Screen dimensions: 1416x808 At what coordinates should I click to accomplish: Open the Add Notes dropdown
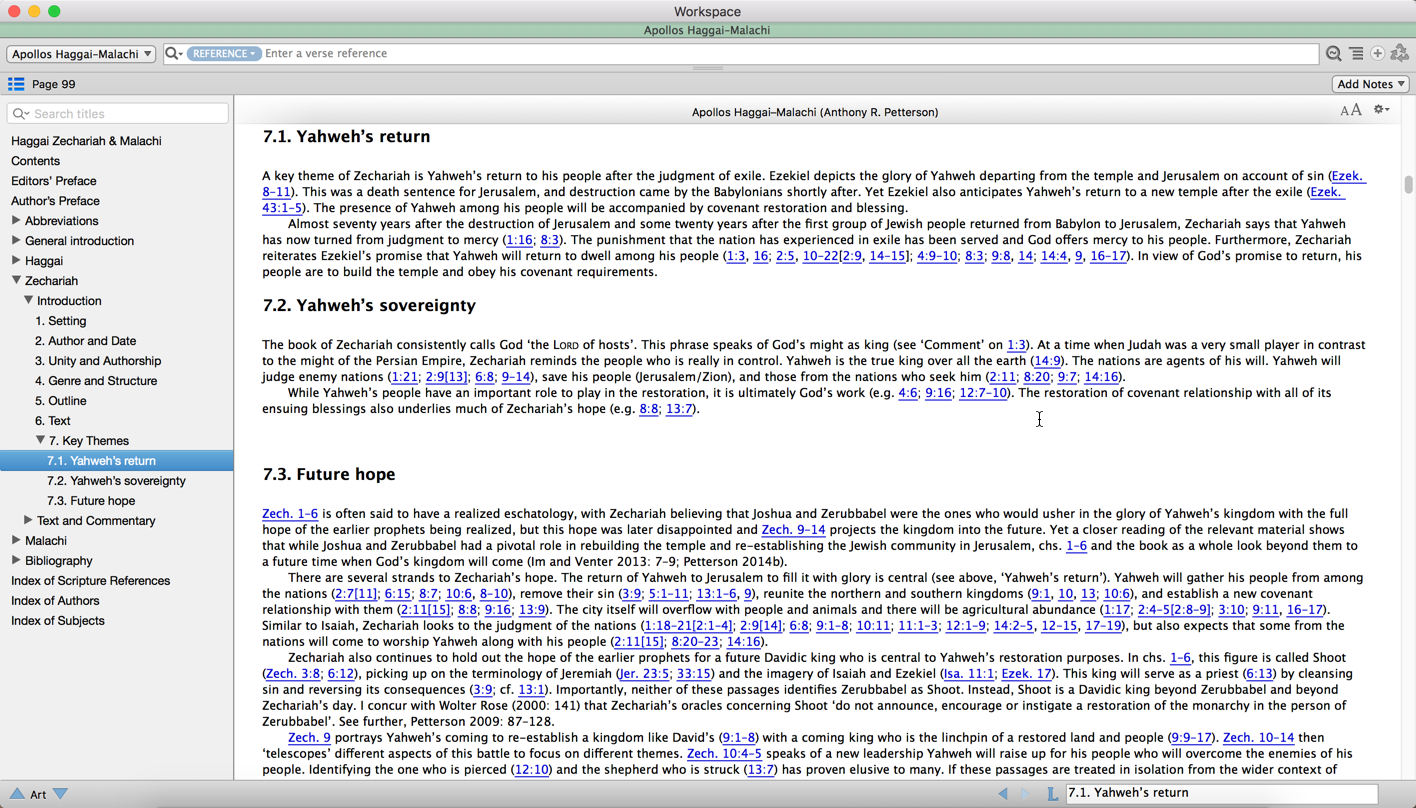pos(1370,84)
